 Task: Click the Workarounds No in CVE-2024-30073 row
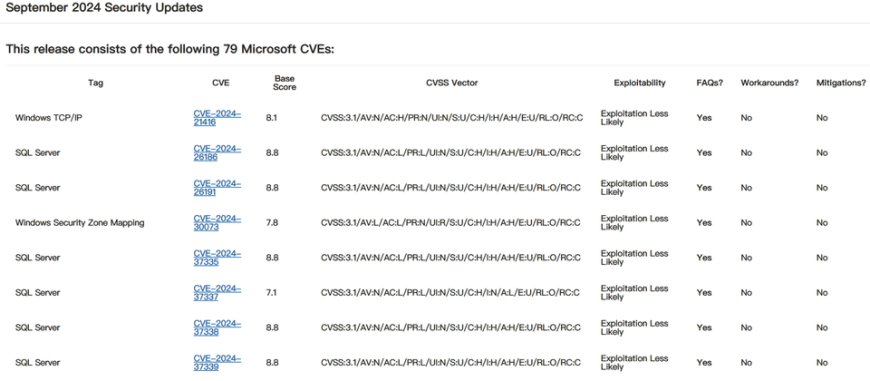tap(746, 222)
